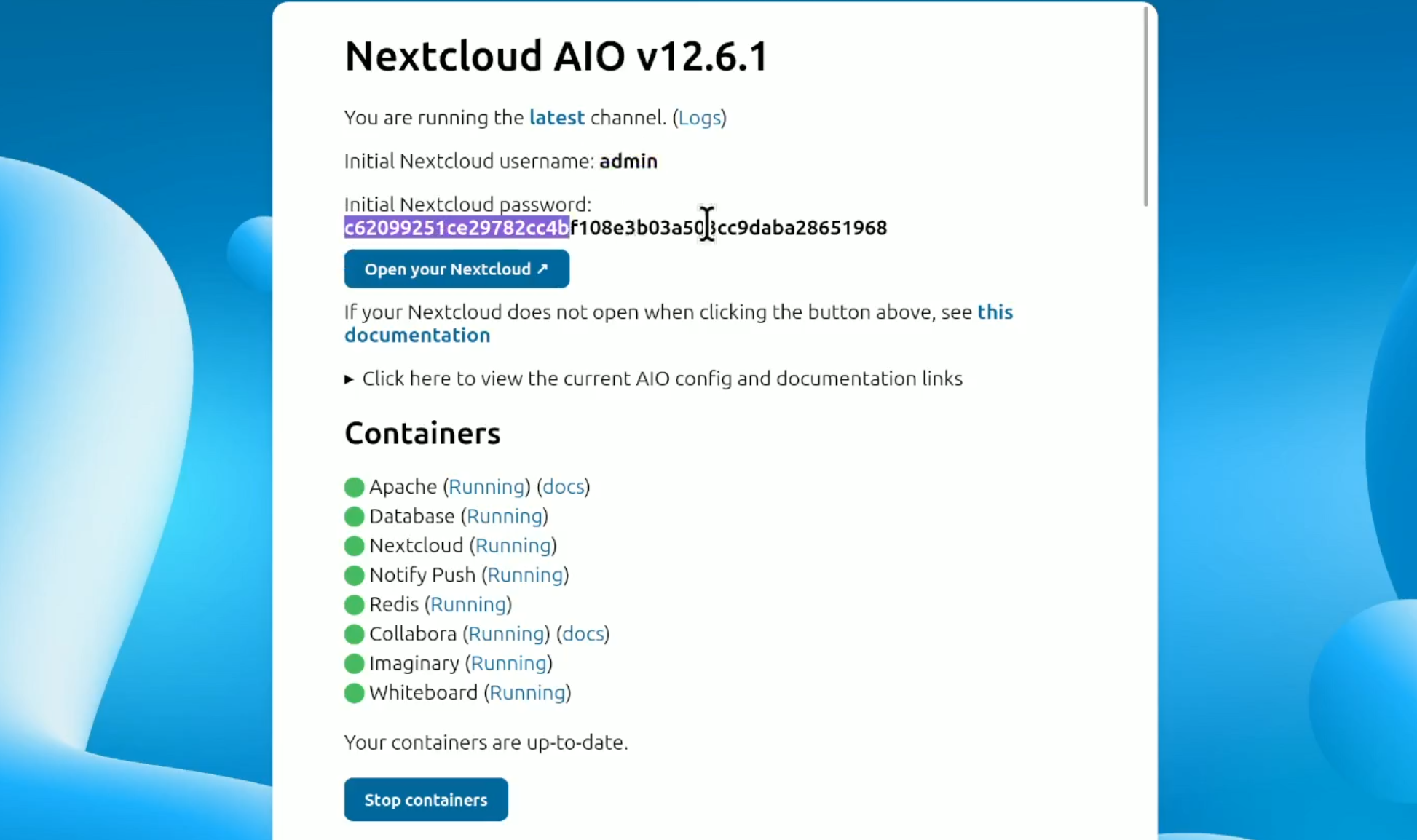Viewport: 1417px width, 840px height.
Task: Open the Whiteboard Running link
Action: (x=528, y=692)
